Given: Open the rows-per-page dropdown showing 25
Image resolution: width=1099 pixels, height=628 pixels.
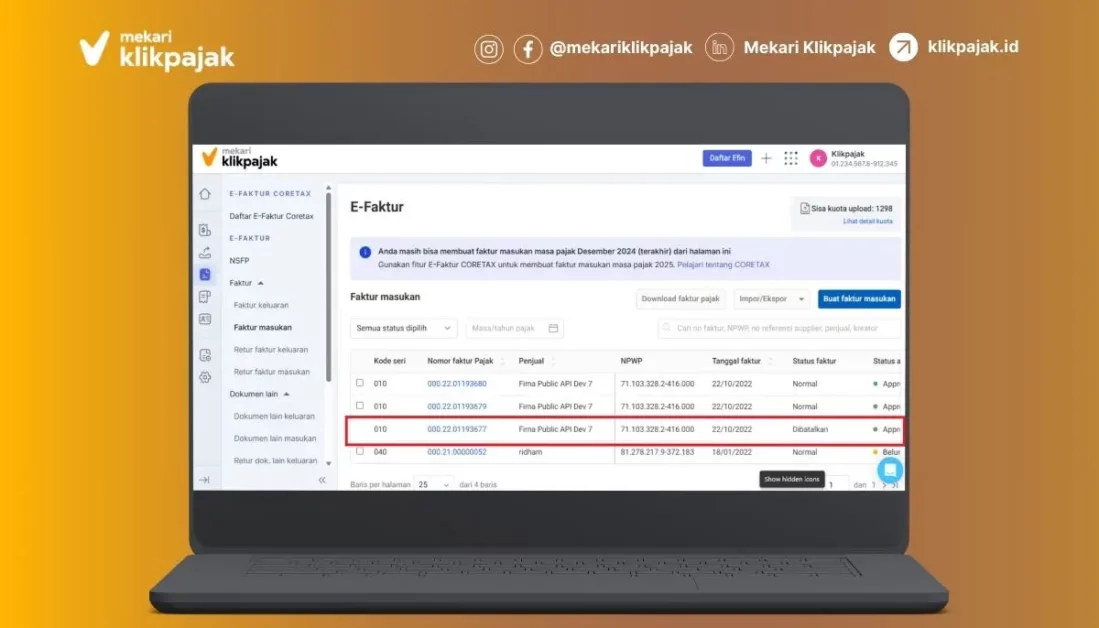Looking at the screenshot, I should click(433, 484).
